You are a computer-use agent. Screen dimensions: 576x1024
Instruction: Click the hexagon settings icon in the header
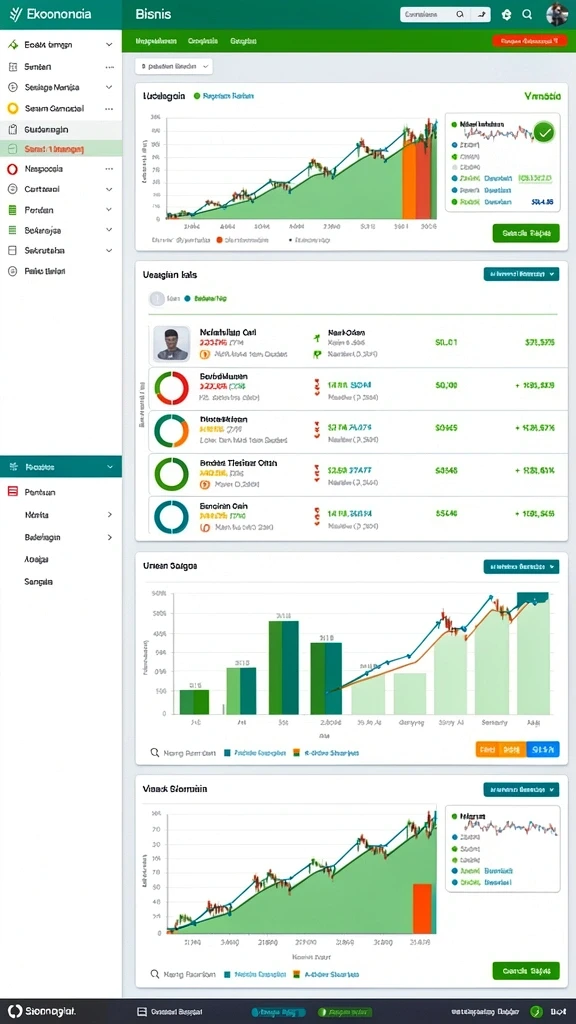tap(505, 14)
